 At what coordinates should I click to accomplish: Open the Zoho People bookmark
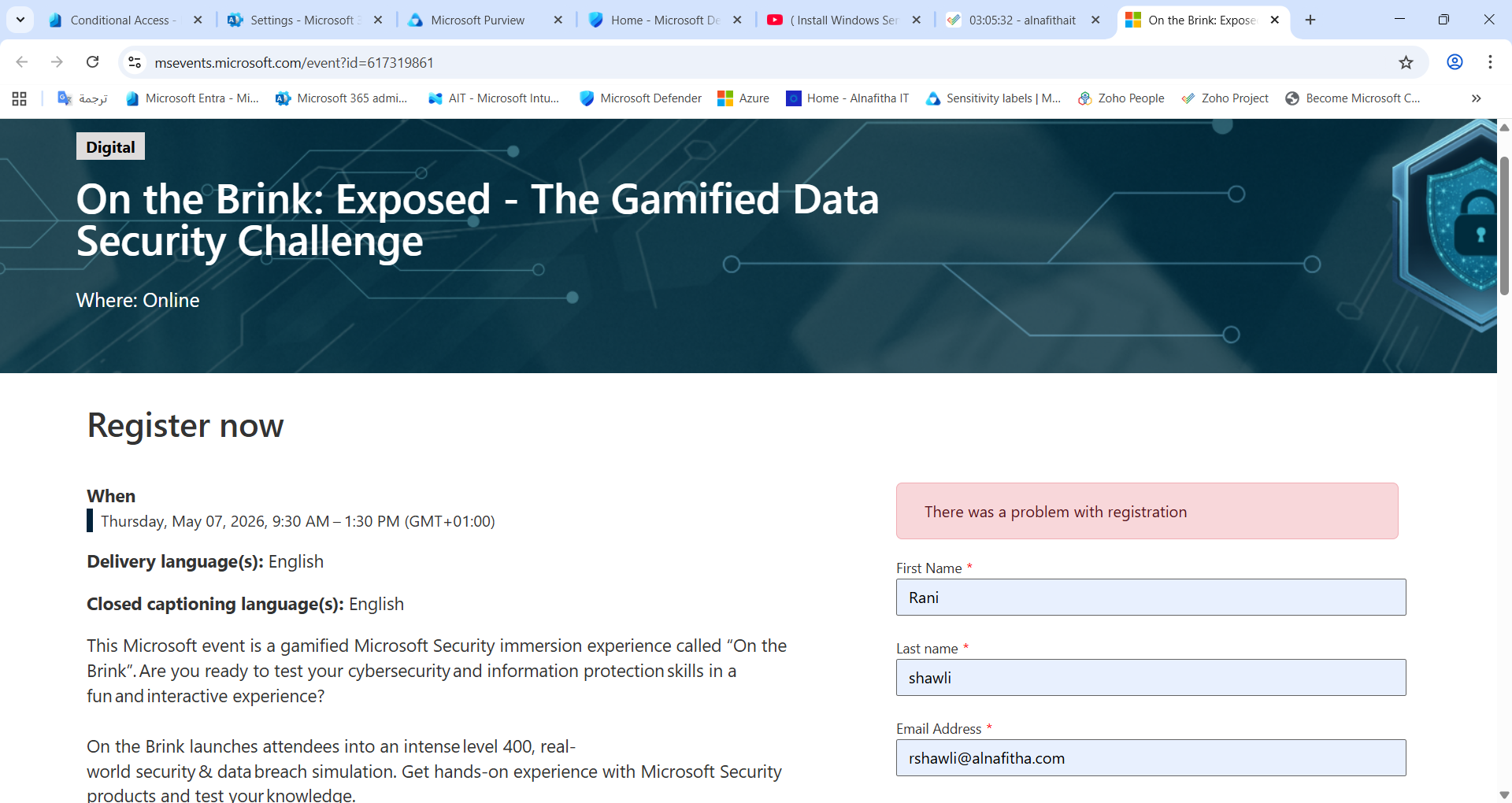(1121, 98)
